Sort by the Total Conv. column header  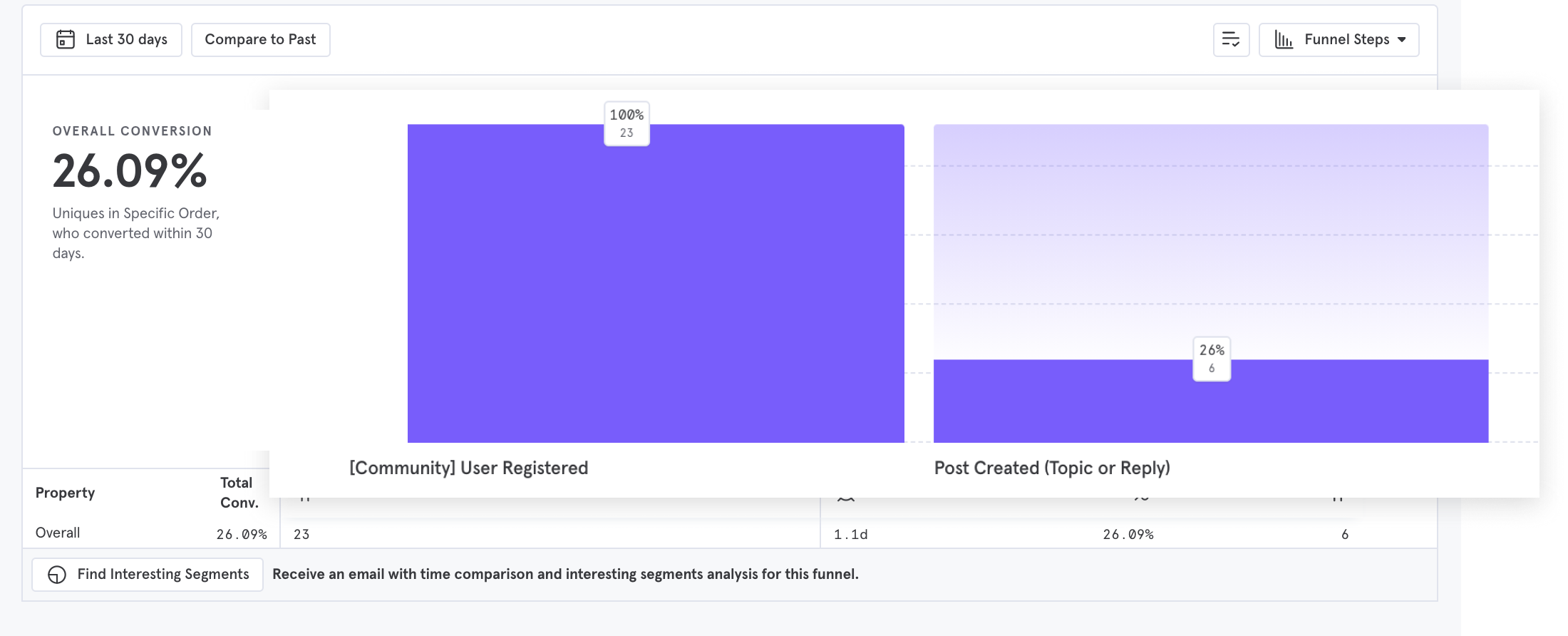[239, 493]
